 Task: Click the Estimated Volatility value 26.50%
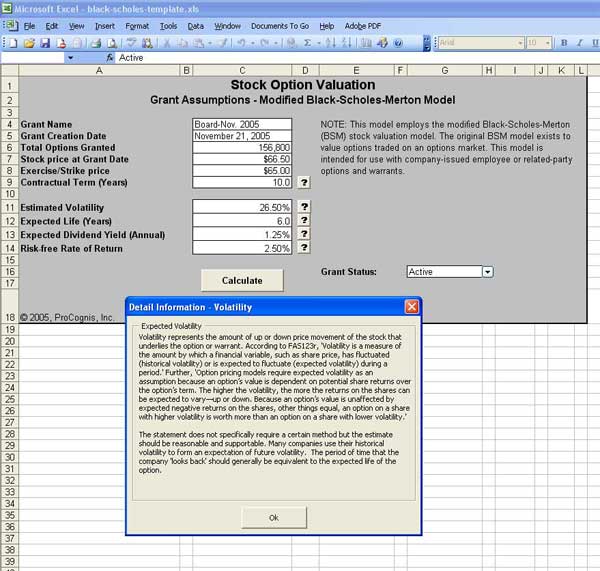[242, 207]
